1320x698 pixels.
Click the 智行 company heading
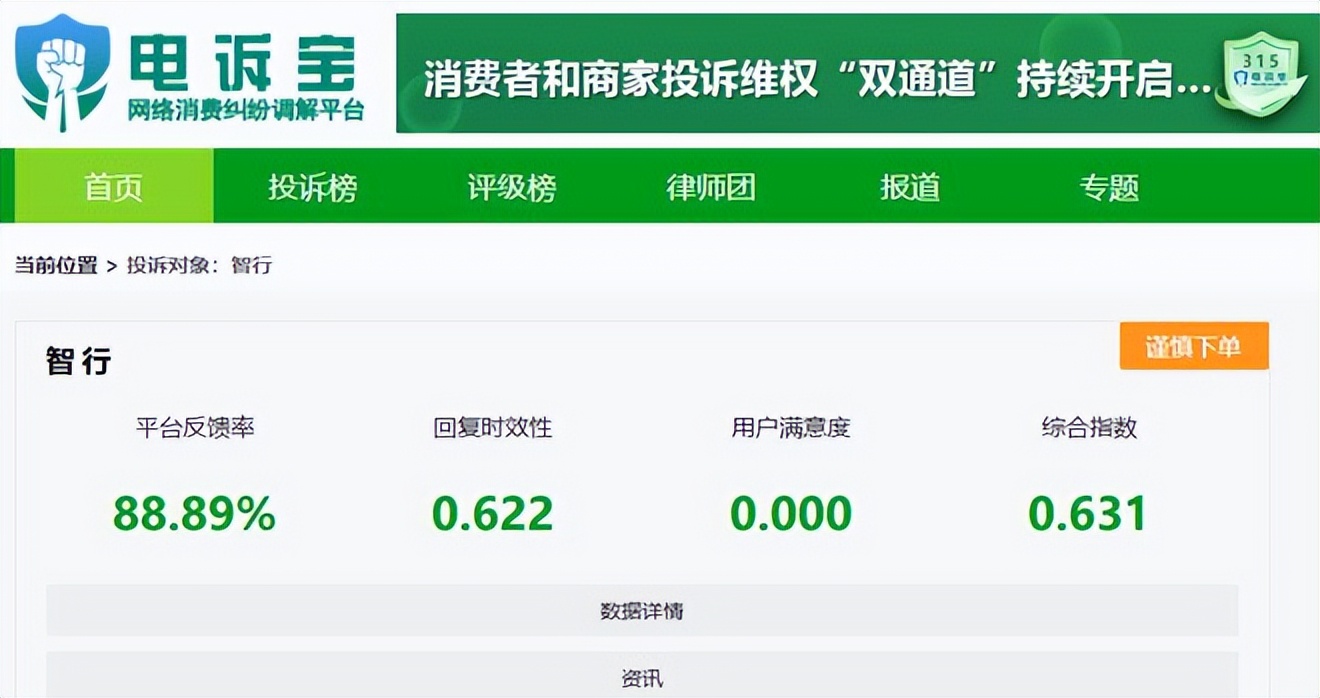[79, 361]
